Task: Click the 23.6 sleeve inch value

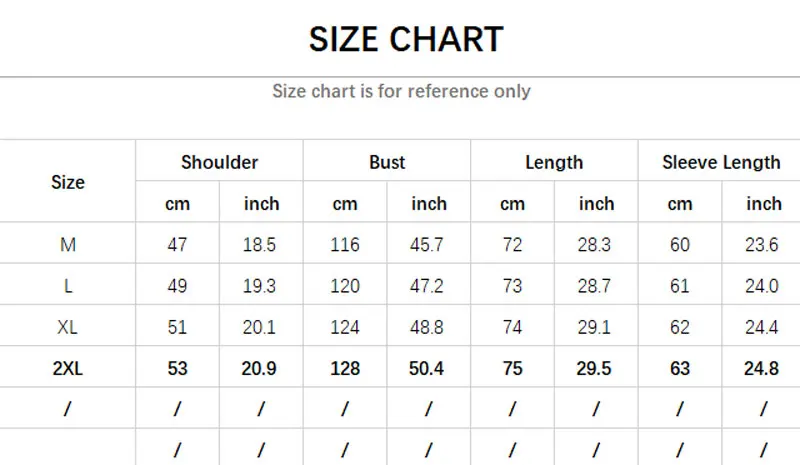Action: [763, 245]
